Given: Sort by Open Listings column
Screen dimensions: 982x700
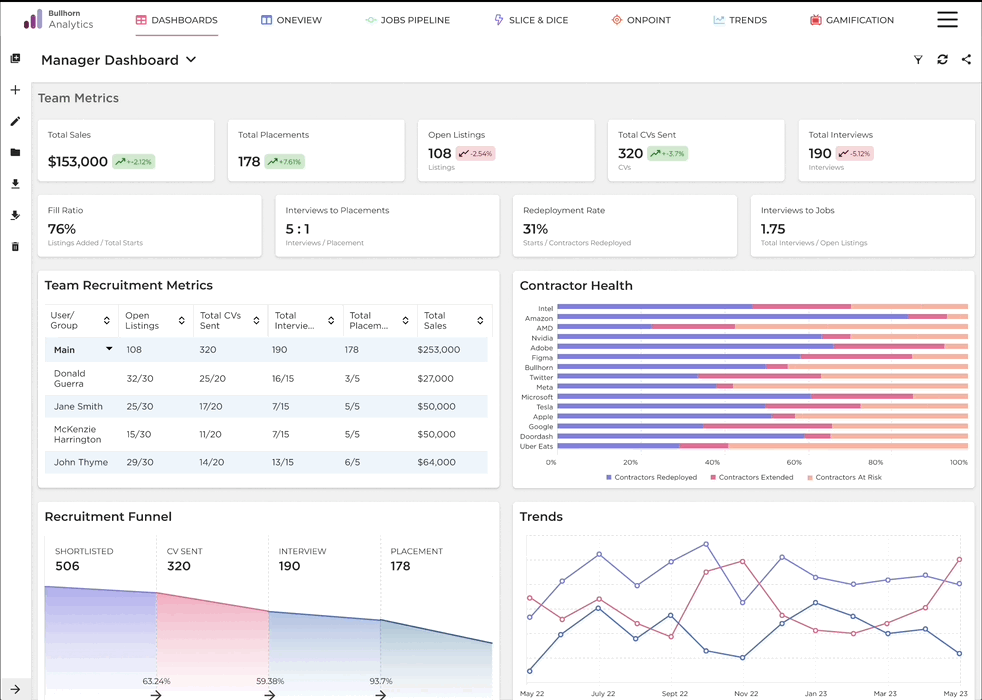Looking at the screenshot, I should point(182,321).
